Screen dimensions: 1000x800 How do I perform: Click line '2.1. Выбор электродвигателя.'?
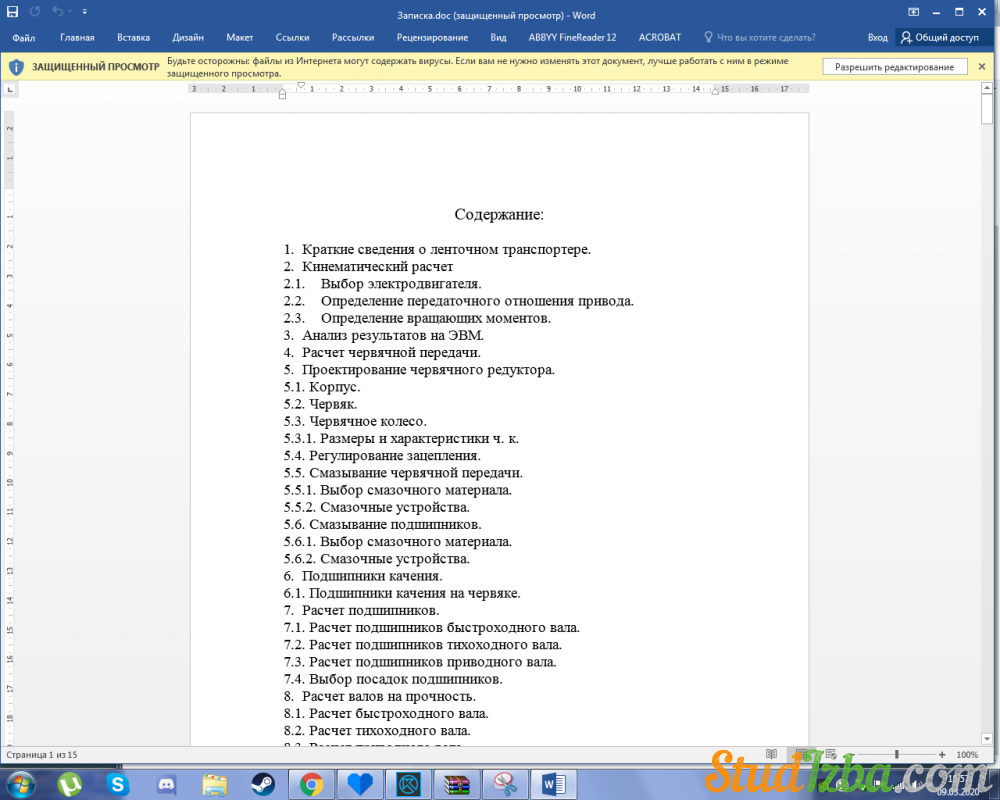383,284
